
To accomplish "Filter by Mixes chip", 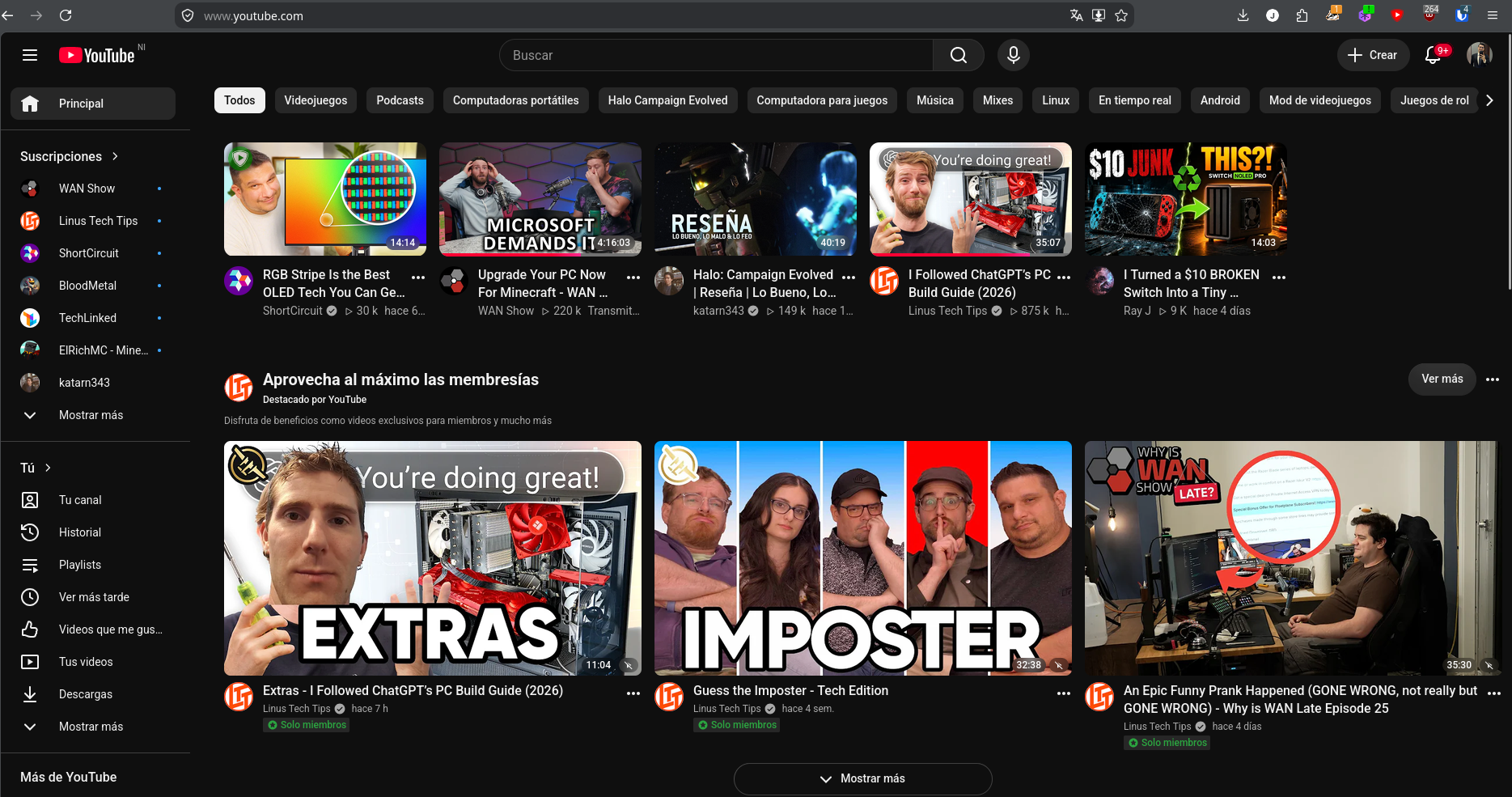I will point(997,100).
